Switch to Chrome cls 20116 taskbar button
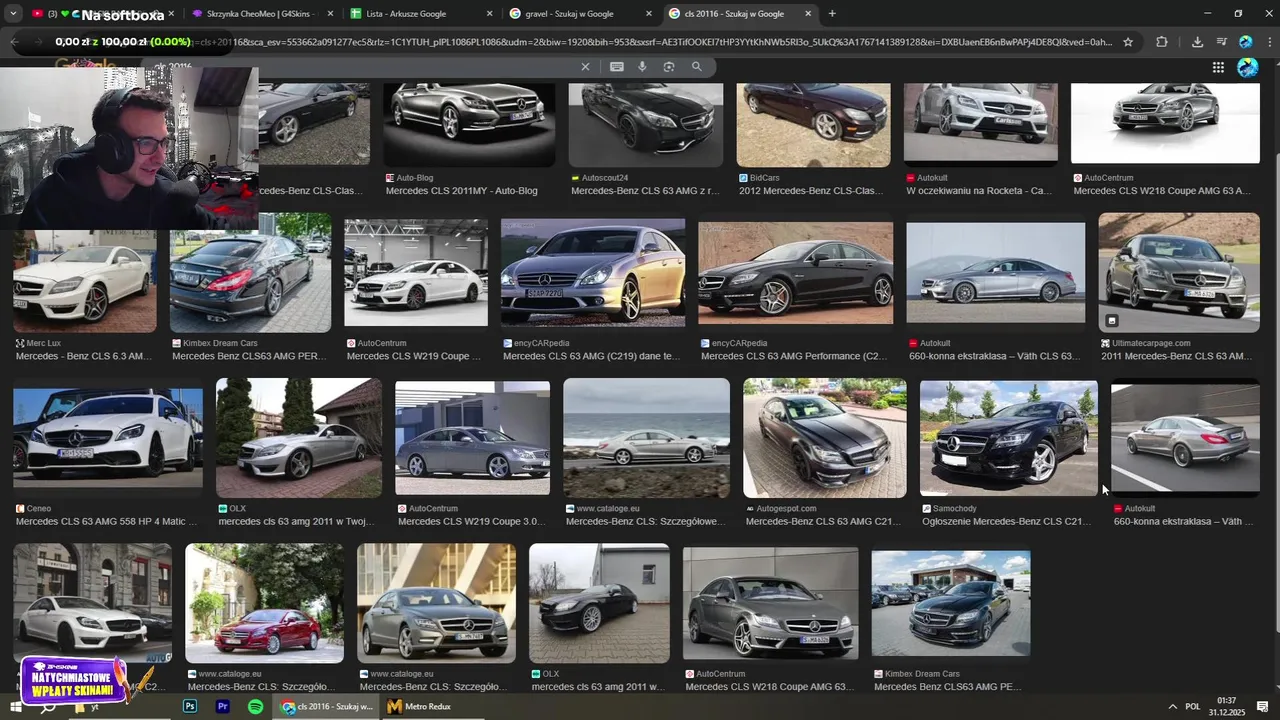Screen dimensions: 1280x720 pyautogui.click(x=326, y=706)
